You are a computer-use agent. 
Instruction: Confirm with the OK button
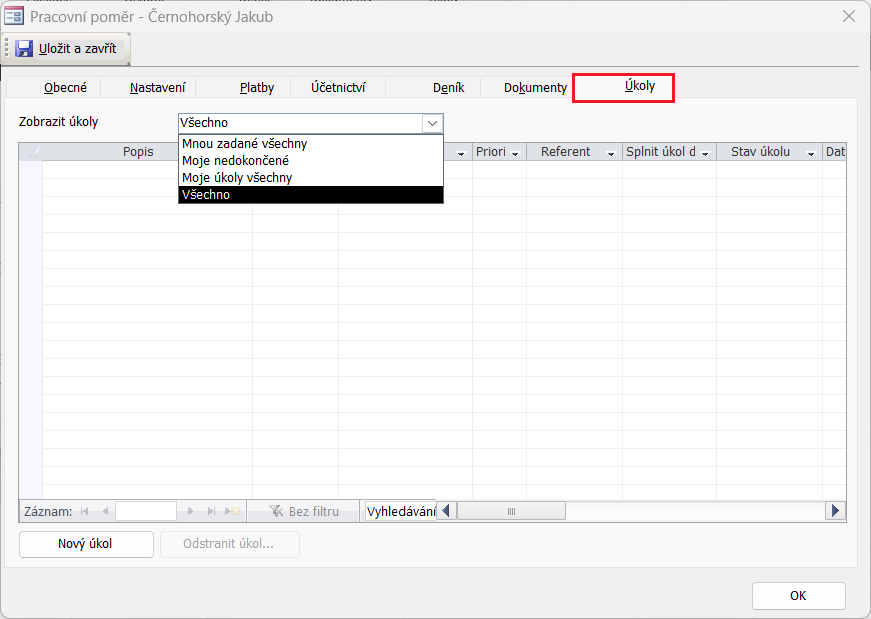(798, 595)
